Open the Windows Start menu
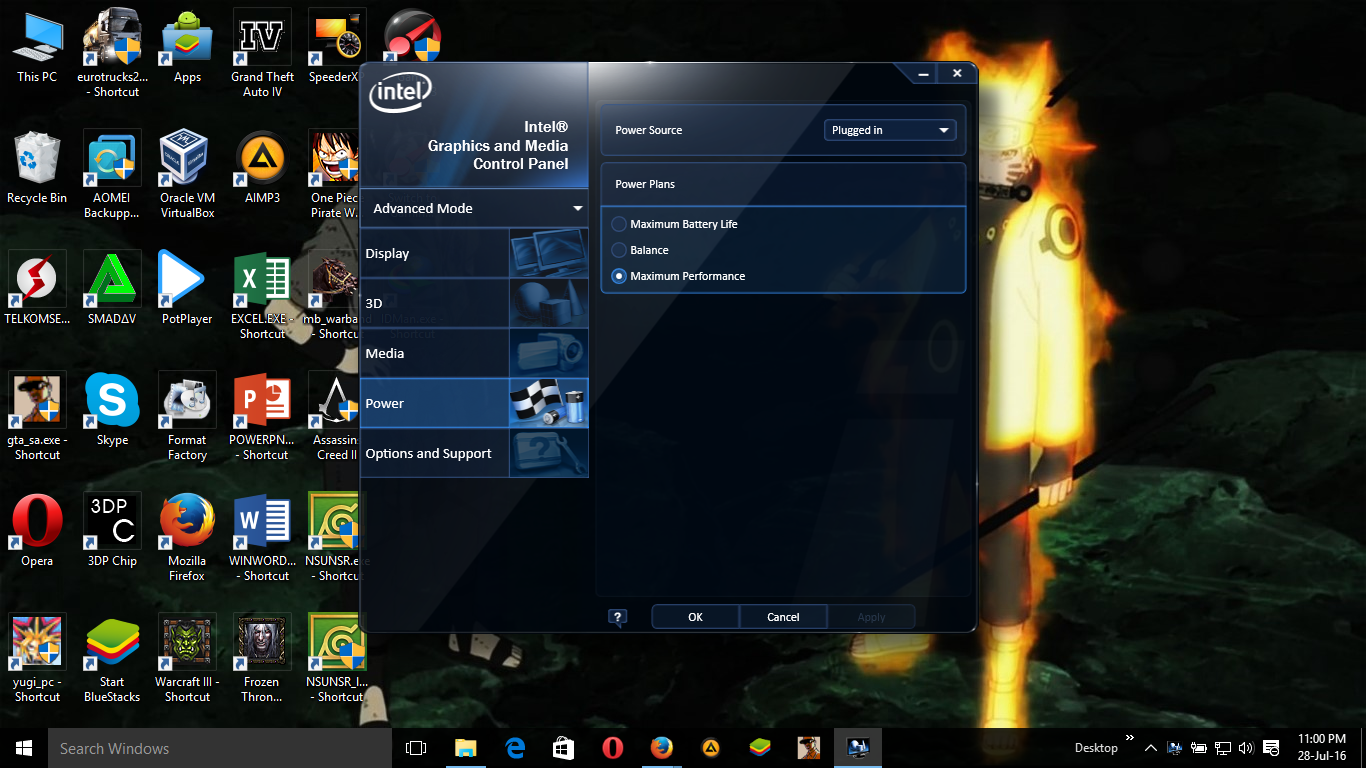 [24, 748]
